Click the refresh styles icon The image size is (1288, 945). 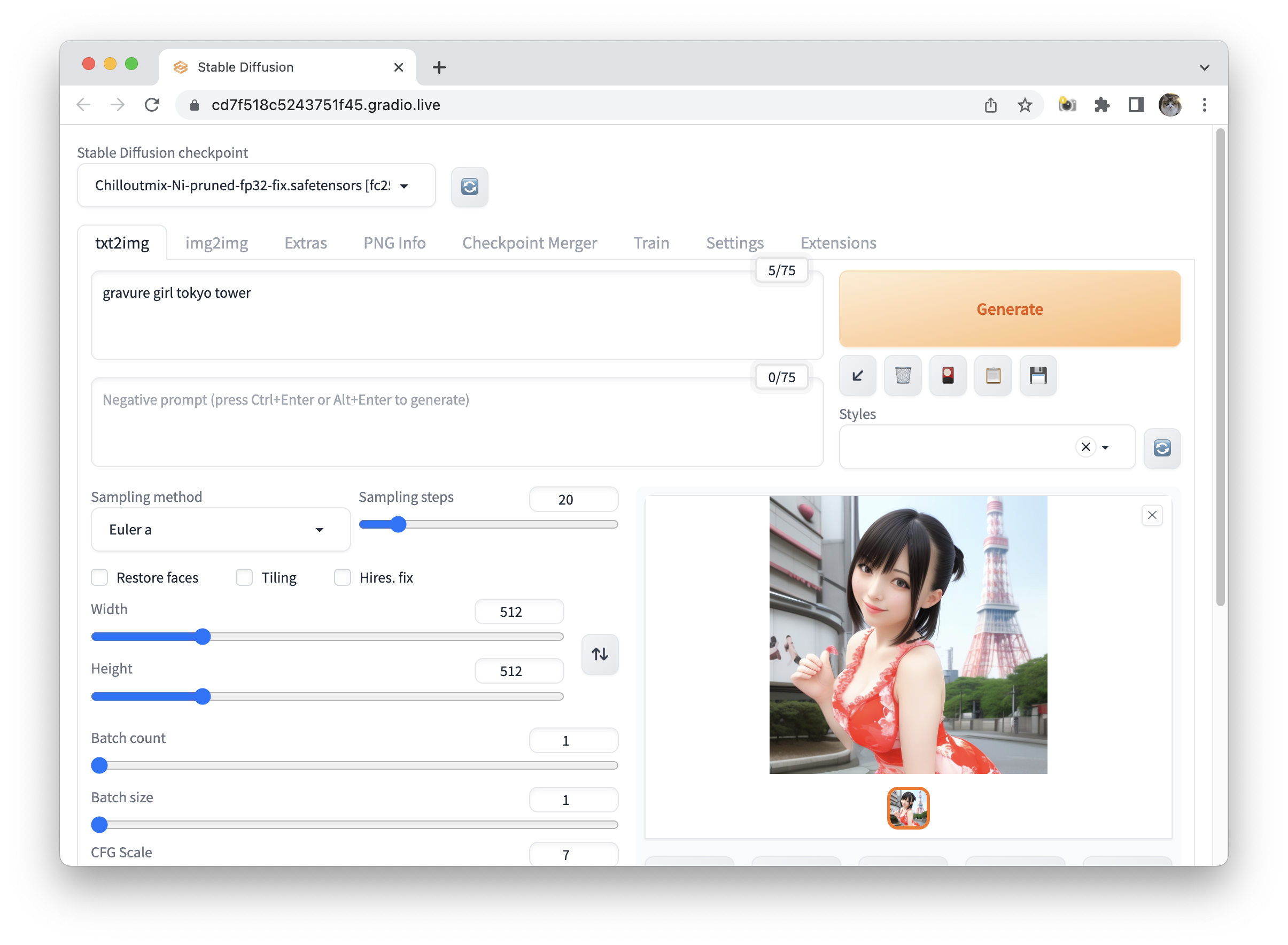pyautogui.click(x=1161, y=448)
